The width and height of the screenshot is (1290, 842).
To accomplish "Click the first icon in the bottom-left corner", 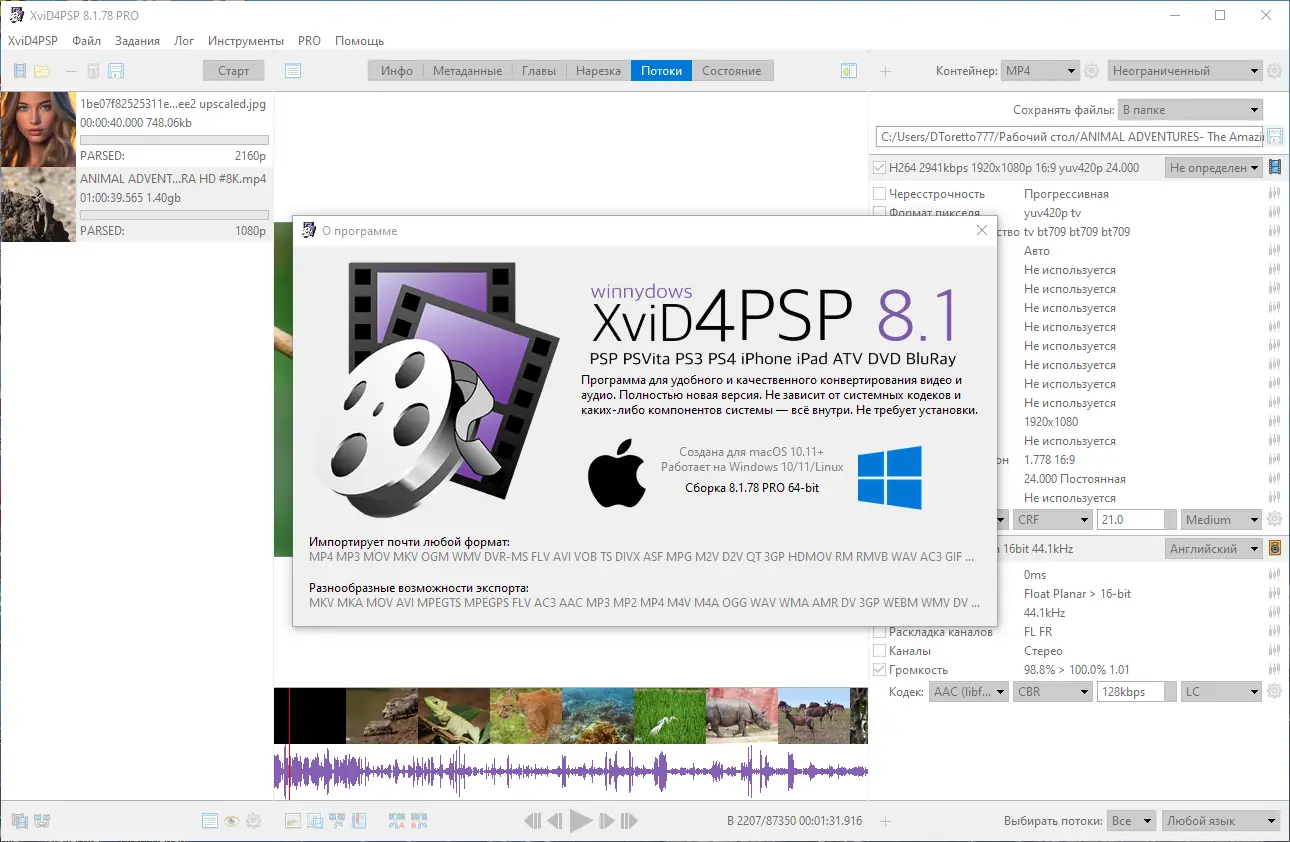I will click(x=19, y=821).
